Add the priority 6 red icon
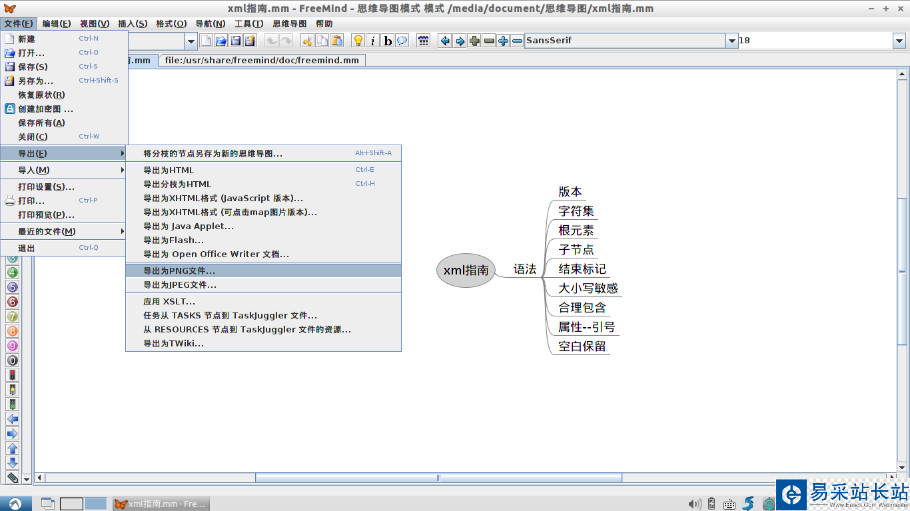The image size is (910, 511). tap(12, 301)
